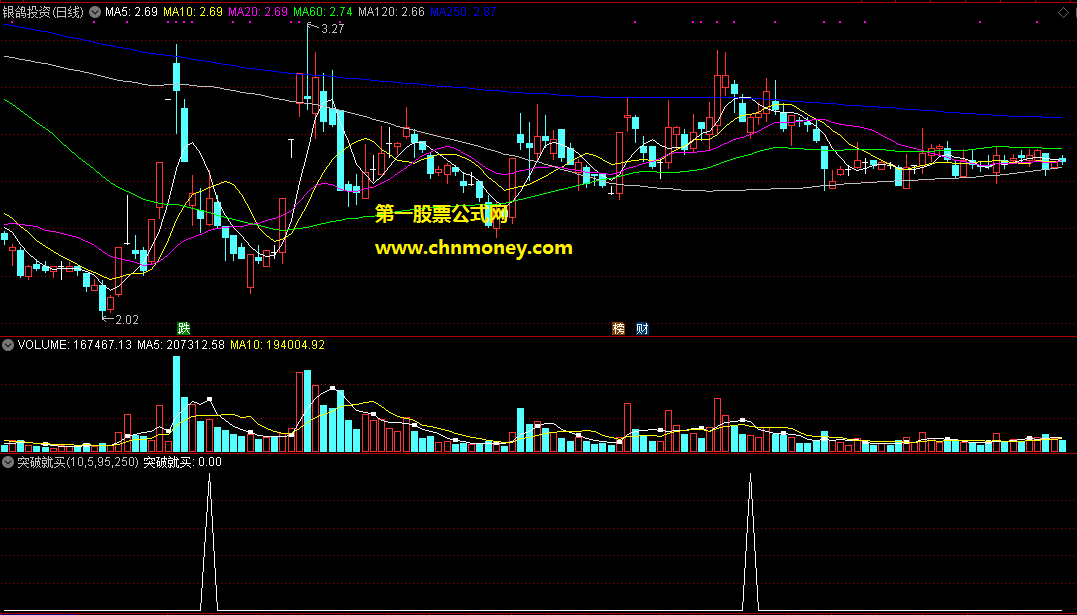Click the magenta MA20: 2.69 label

point(258,12)
